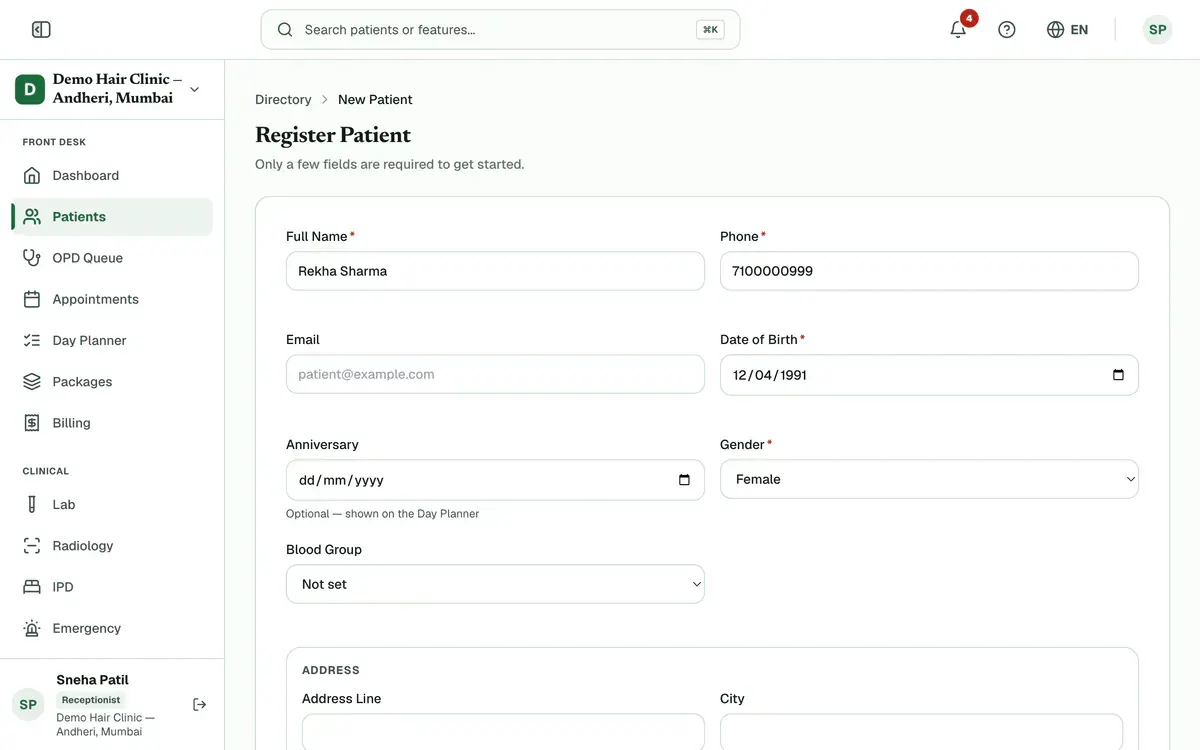Viewport: 1200px width, 750px height.
Task: Open the Radiology section
Action: pos(112,546)
